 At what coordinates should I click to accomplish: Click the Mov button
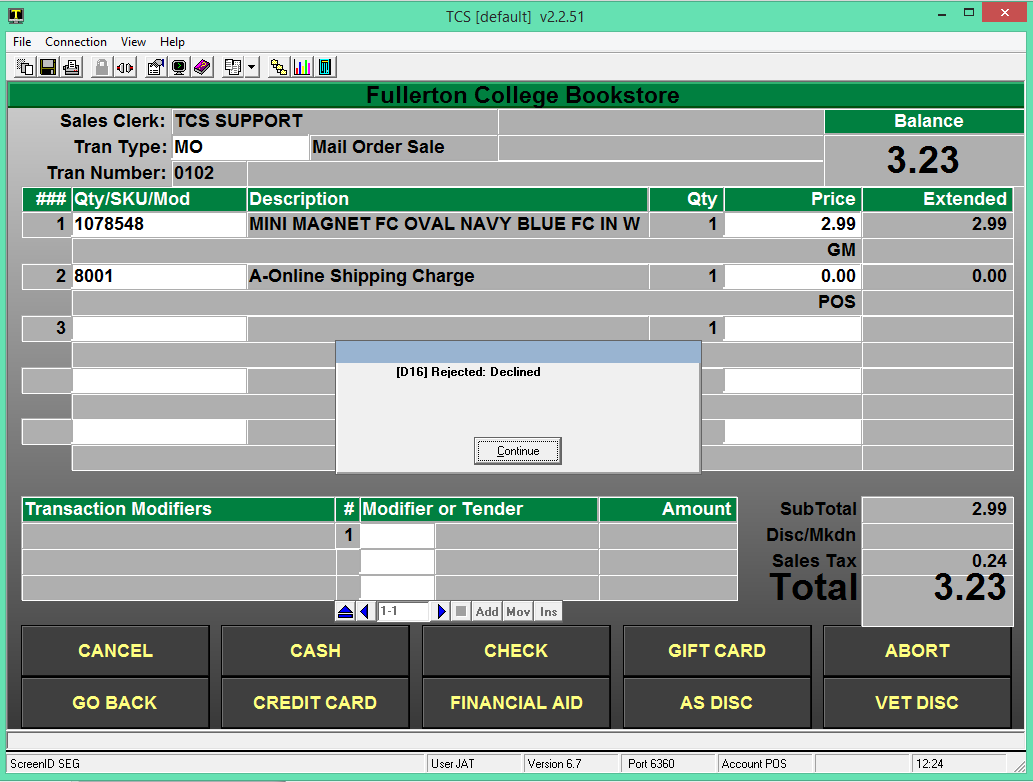tap(518, 611)
